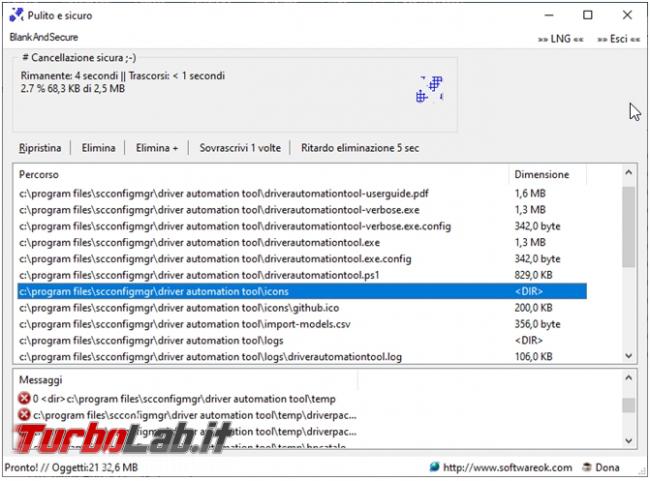Select driverautomationtool-verbose.exe row

click(302, 210)
